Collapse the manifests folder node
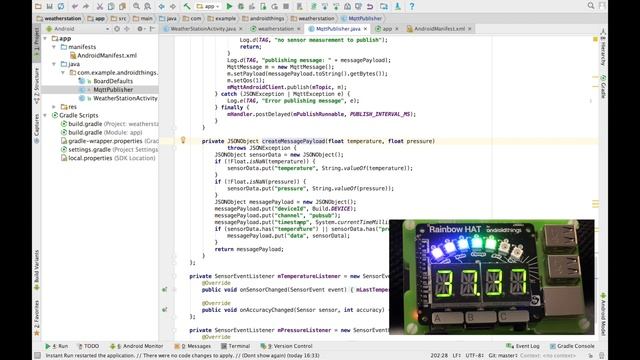 pyautogui.click(x=54, y=47)
